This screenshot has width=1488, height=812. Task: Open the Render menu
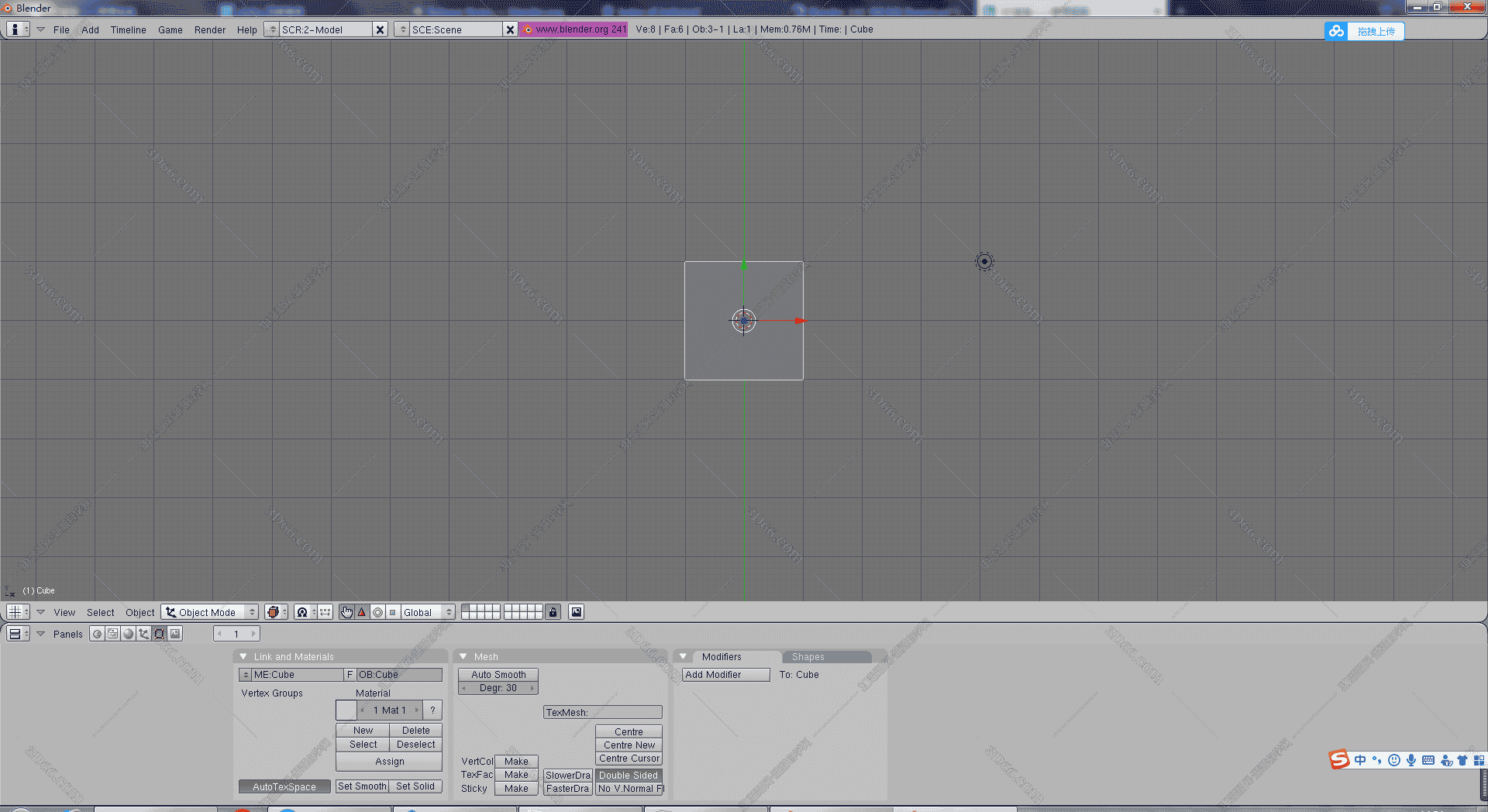(x=209, y=29)
